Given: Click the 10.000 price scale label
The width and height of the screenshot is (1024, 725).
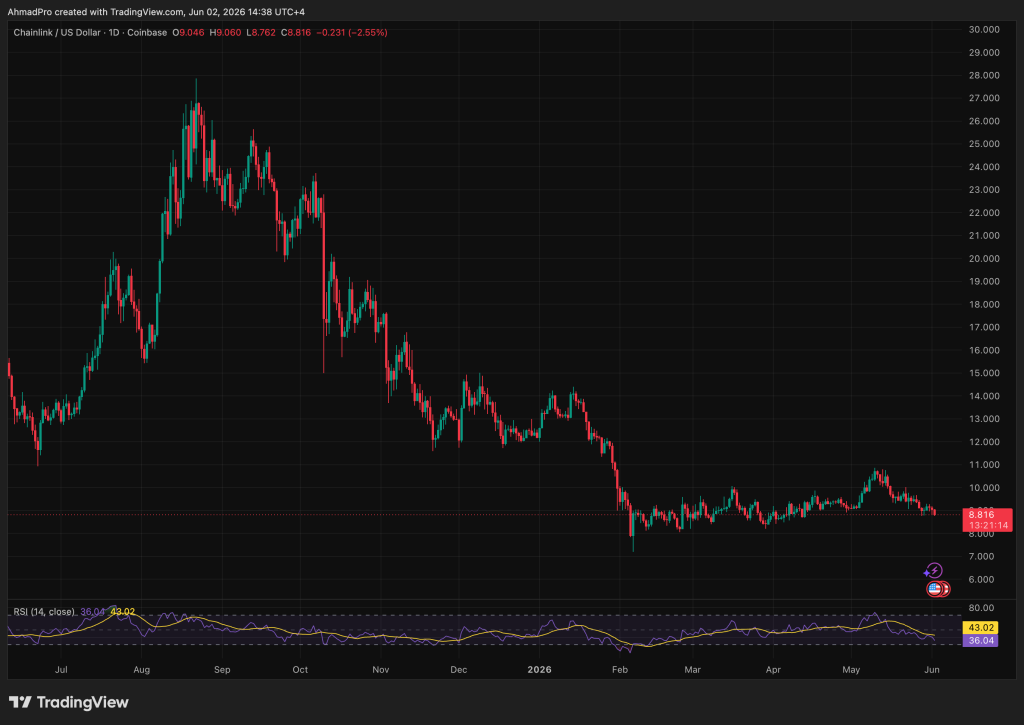Looking at the screenshot, I should click(x=984, y=487).
